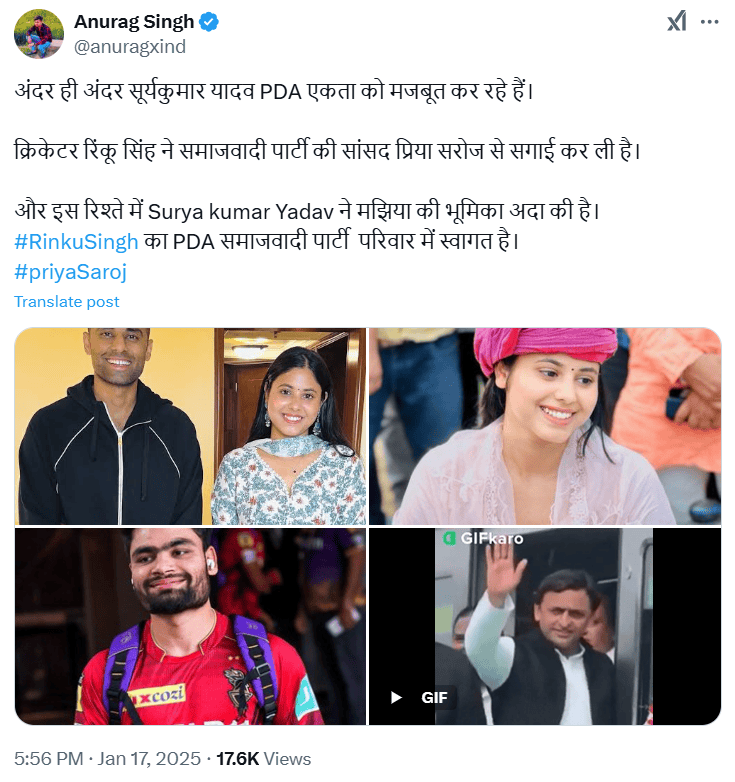The image size is (735, 782).
Task: Click the GIF label badge
Action: (x=434, y=697)
